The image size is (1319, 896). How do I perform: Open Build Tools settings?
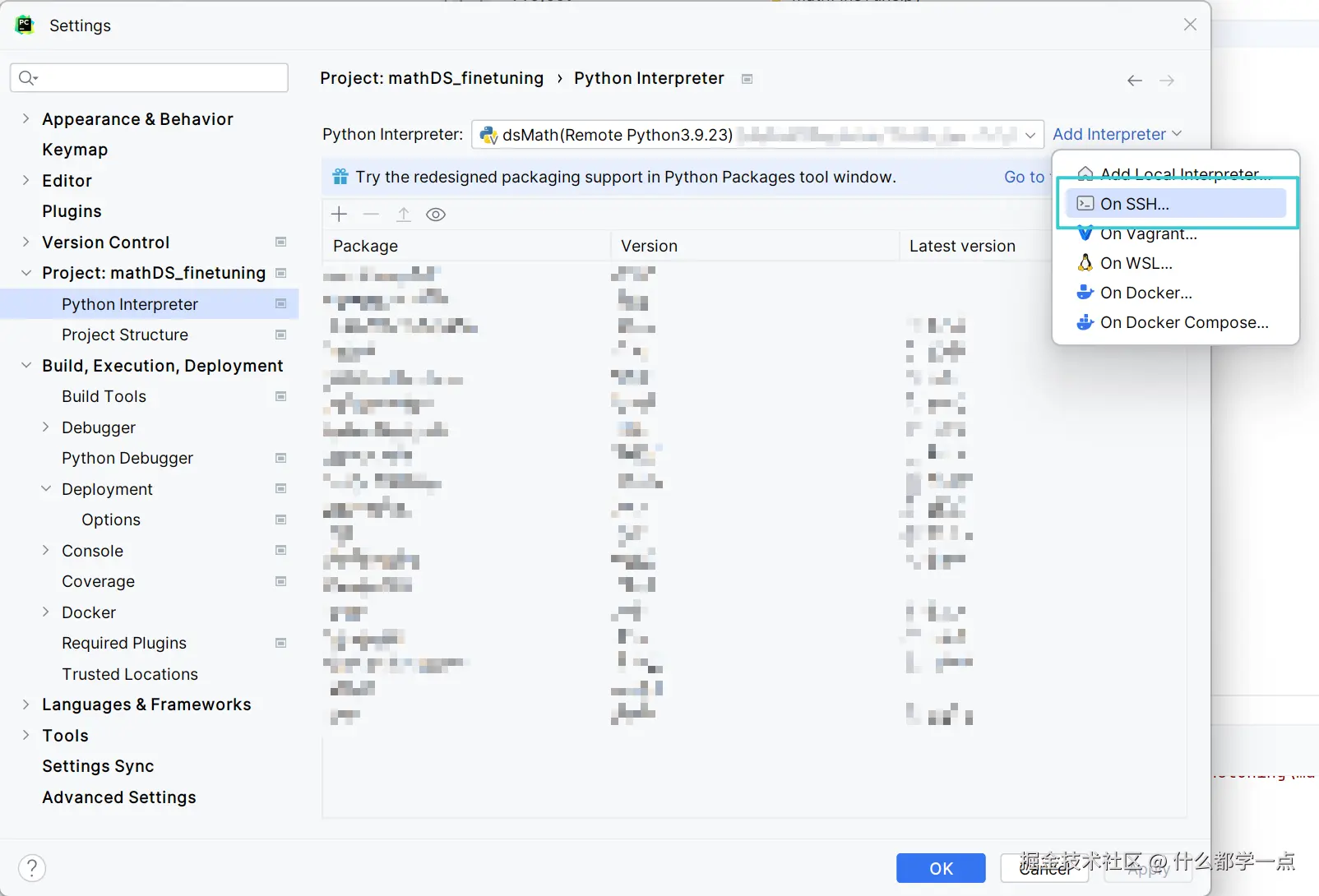pos(104,396)
